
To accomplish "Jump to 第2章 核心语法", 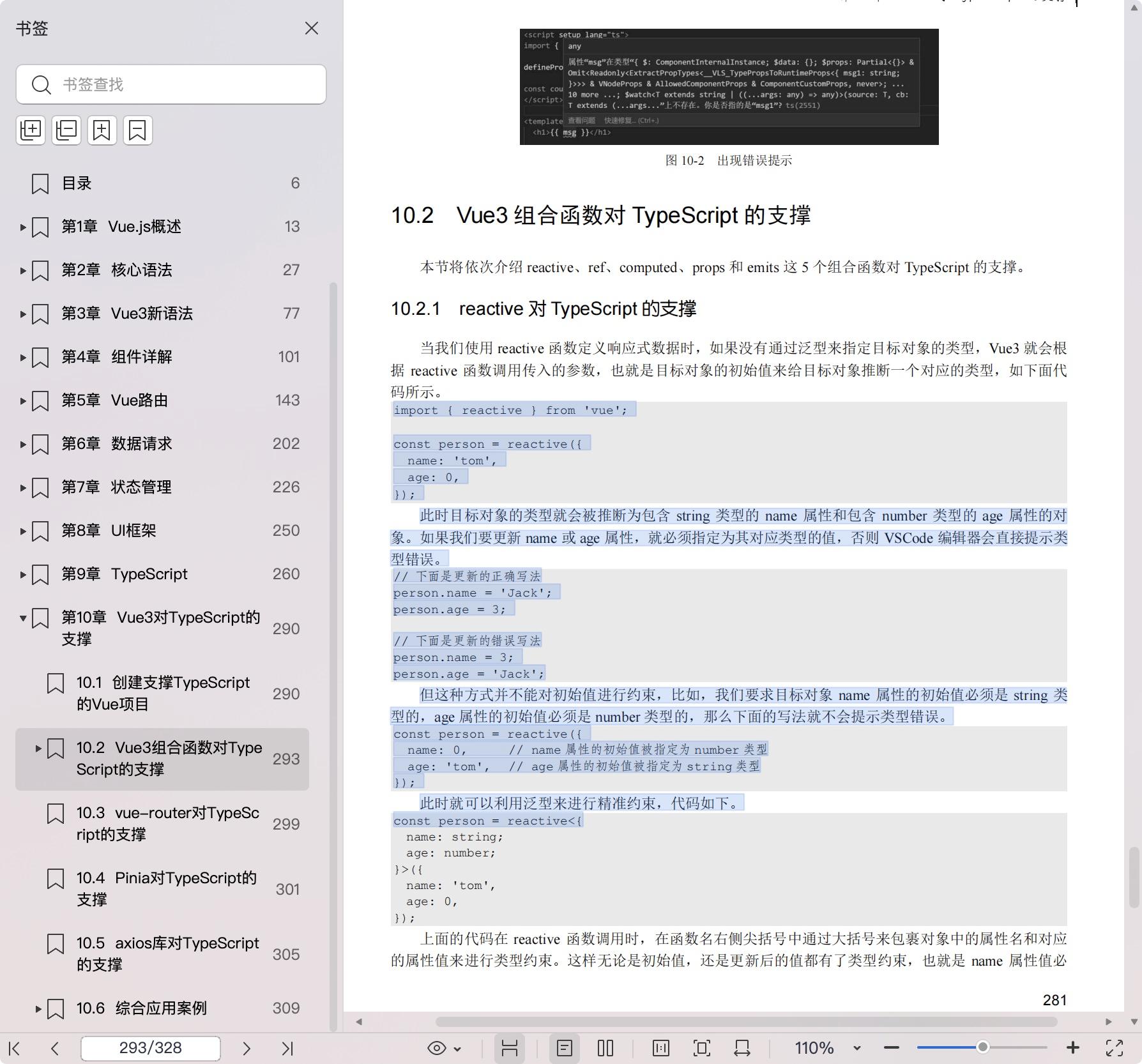I will coord(117,270).
